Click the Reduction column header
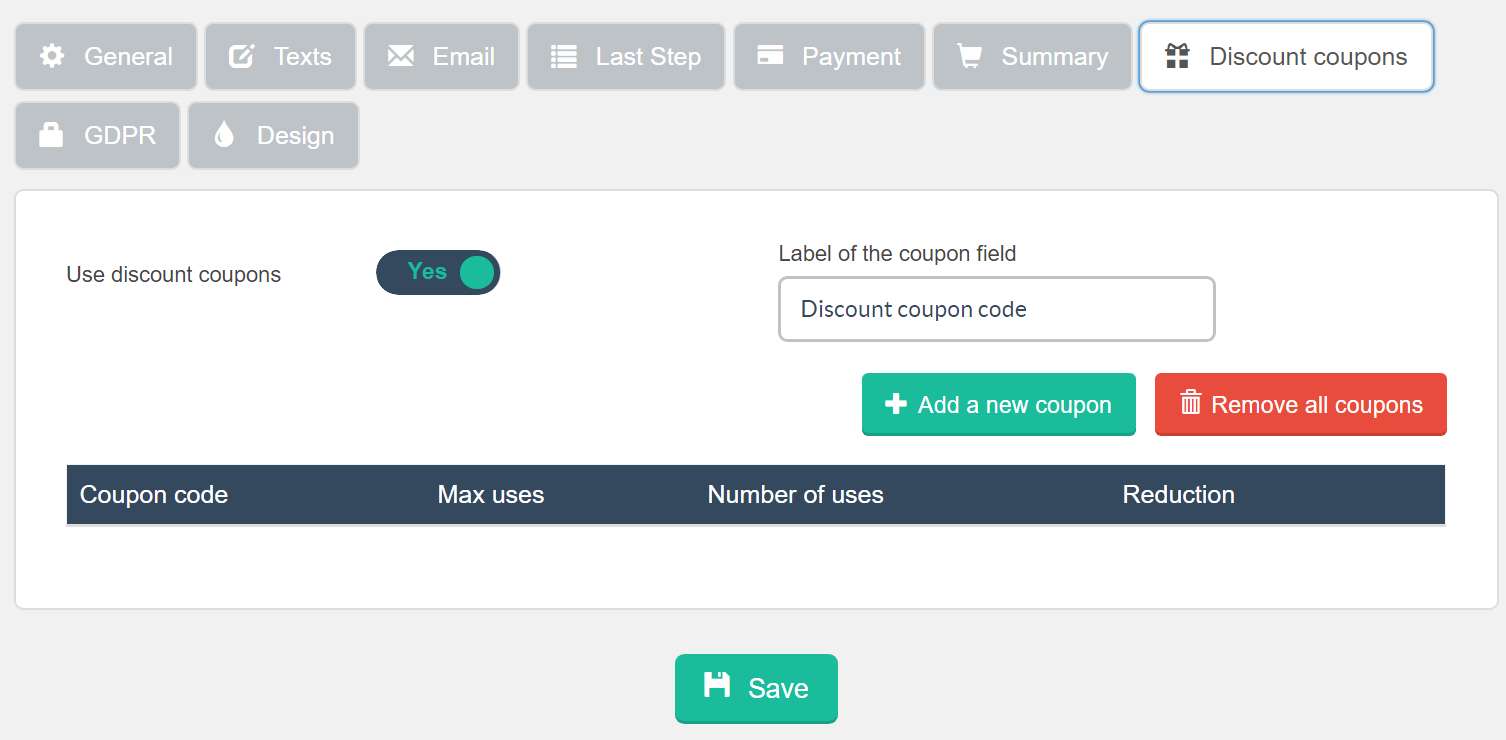This screenshot has height=740, width=1506. pyautogui.click(x=1178, y=494)
